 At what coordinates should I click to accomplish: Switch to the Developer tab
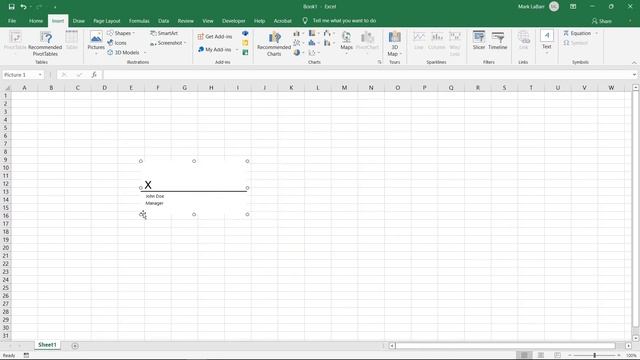point(233,21)
